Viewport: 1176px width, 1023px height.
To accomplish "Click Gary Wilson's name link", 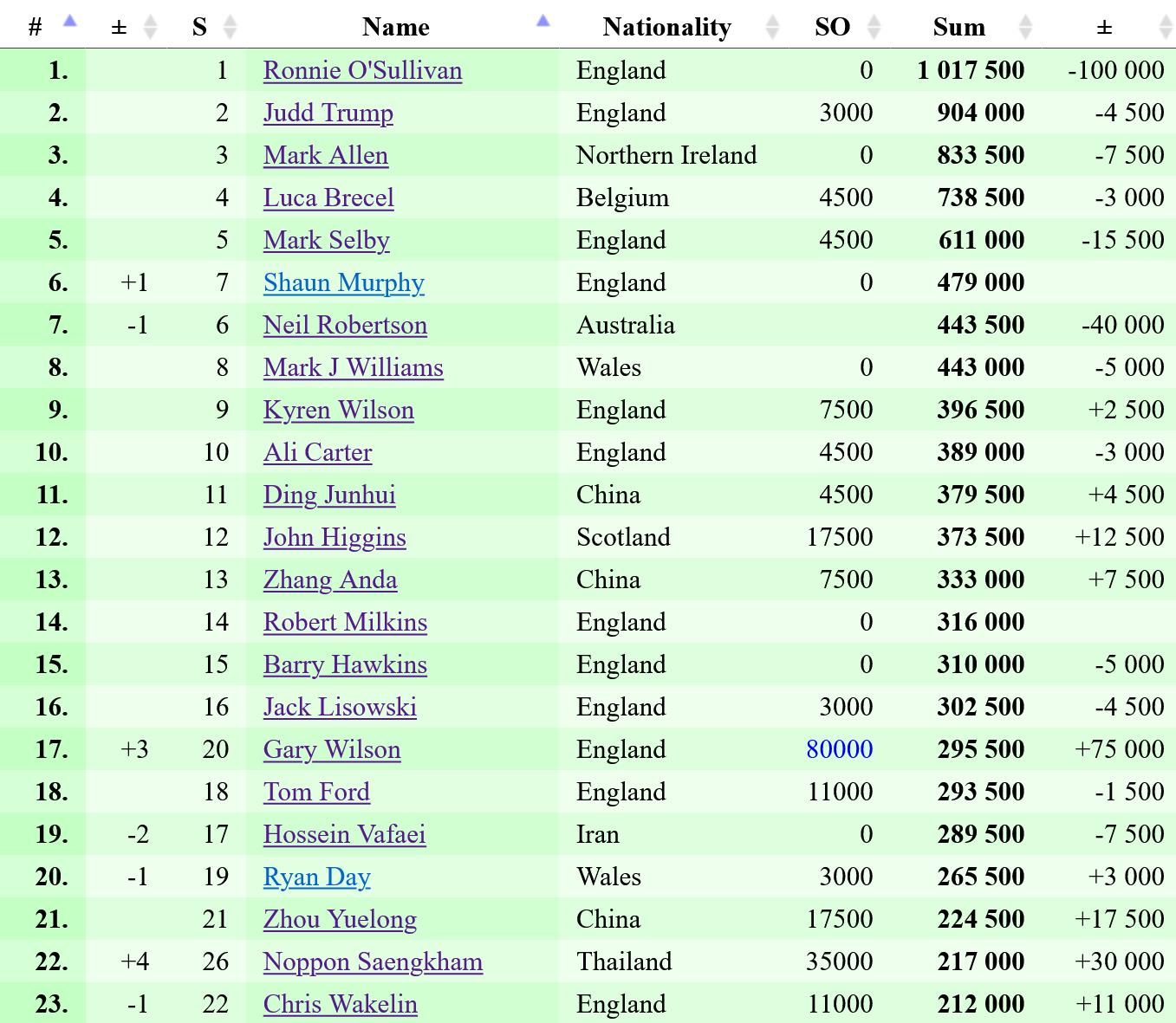I will [332, 749].
